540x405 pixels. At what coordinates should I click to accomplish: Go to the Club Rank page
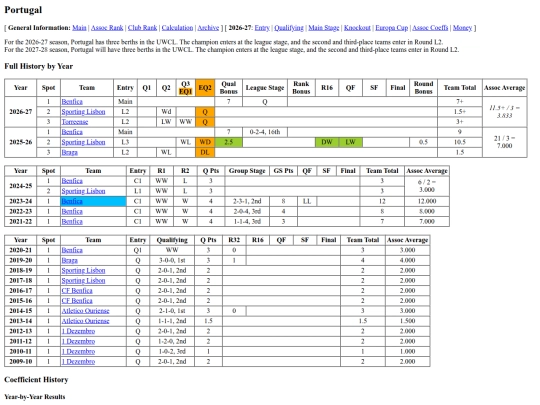click(x=142, y=28)
